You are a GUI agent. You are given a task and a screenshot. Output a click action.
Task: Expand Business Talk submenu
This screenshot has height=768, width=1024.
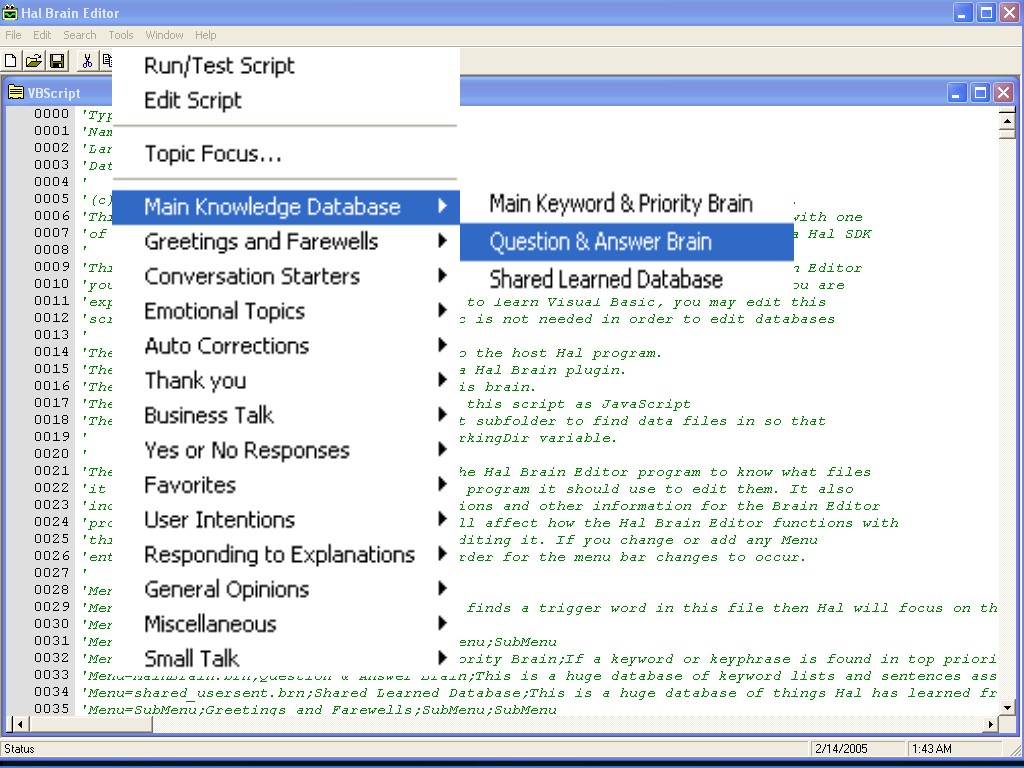pyautogui.click(x=285, y=415)
